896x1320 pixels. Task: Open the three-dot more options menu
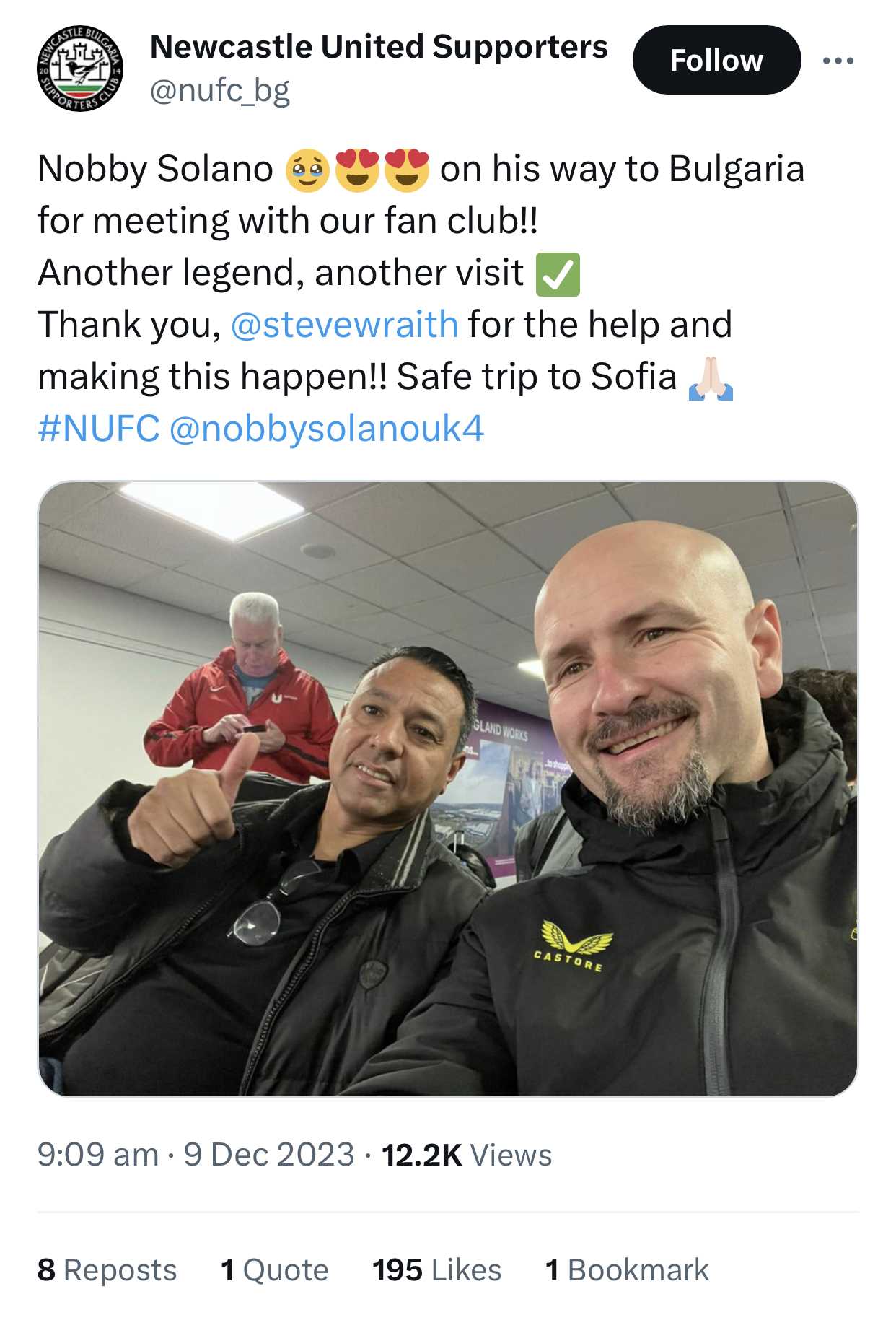coord(838,61)
